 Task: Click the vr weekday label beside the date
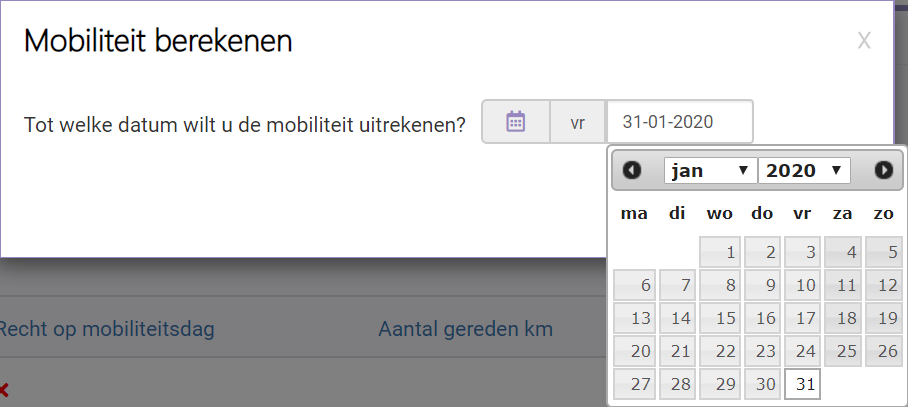tap(578, 122)
